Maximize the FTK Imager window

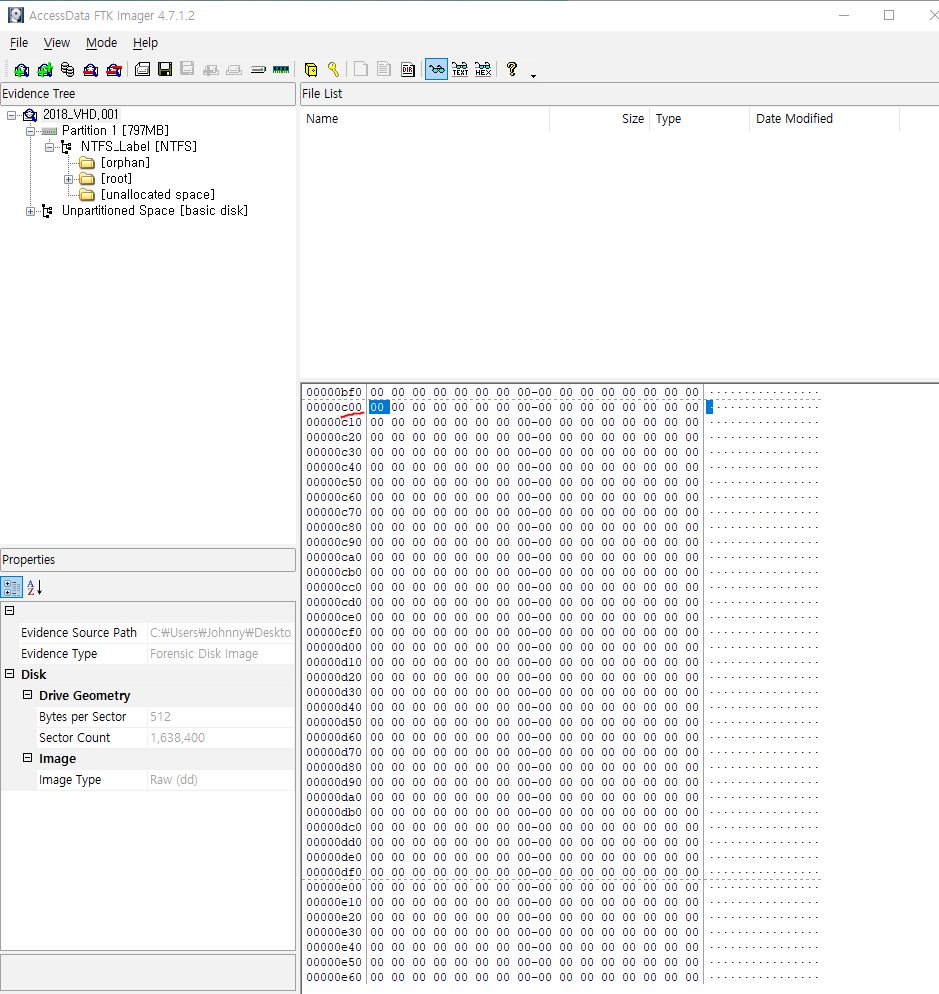pos(889,15)
